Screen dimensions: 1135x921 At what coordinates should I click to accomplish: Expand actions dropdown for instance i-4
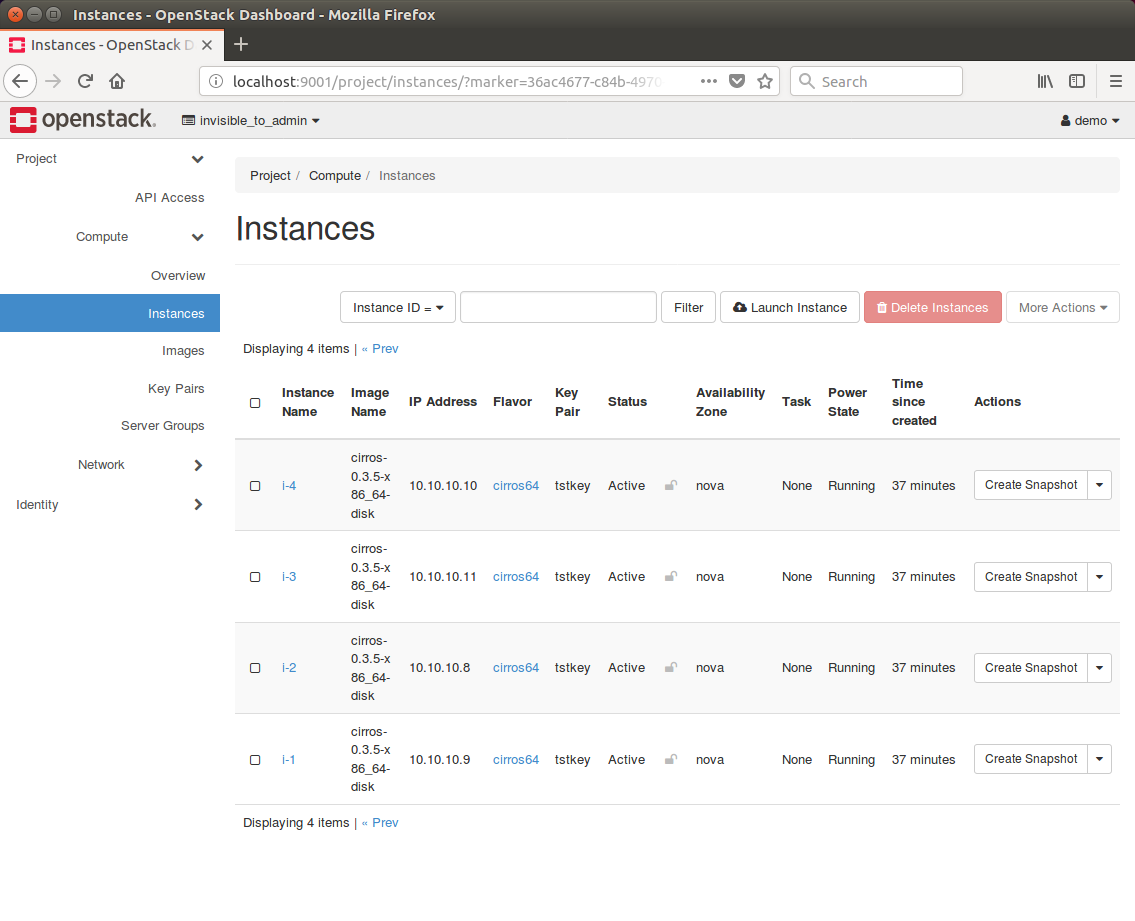(x=1100, y=485)
